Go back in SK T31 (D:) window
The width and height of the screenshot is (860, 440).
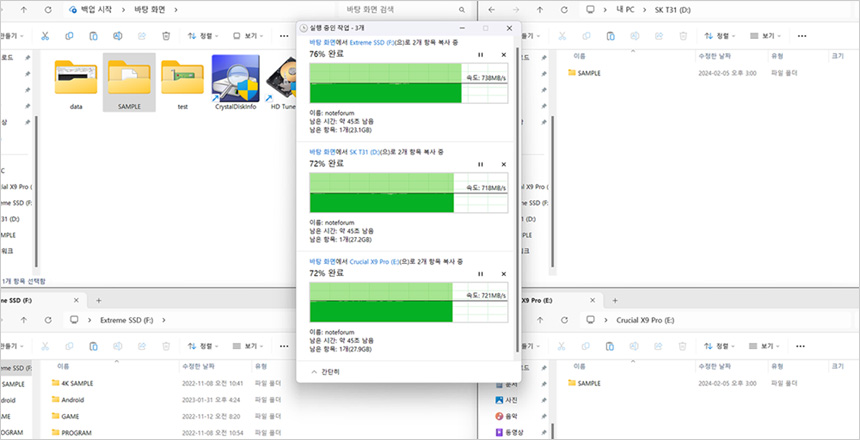coord(491,10)
